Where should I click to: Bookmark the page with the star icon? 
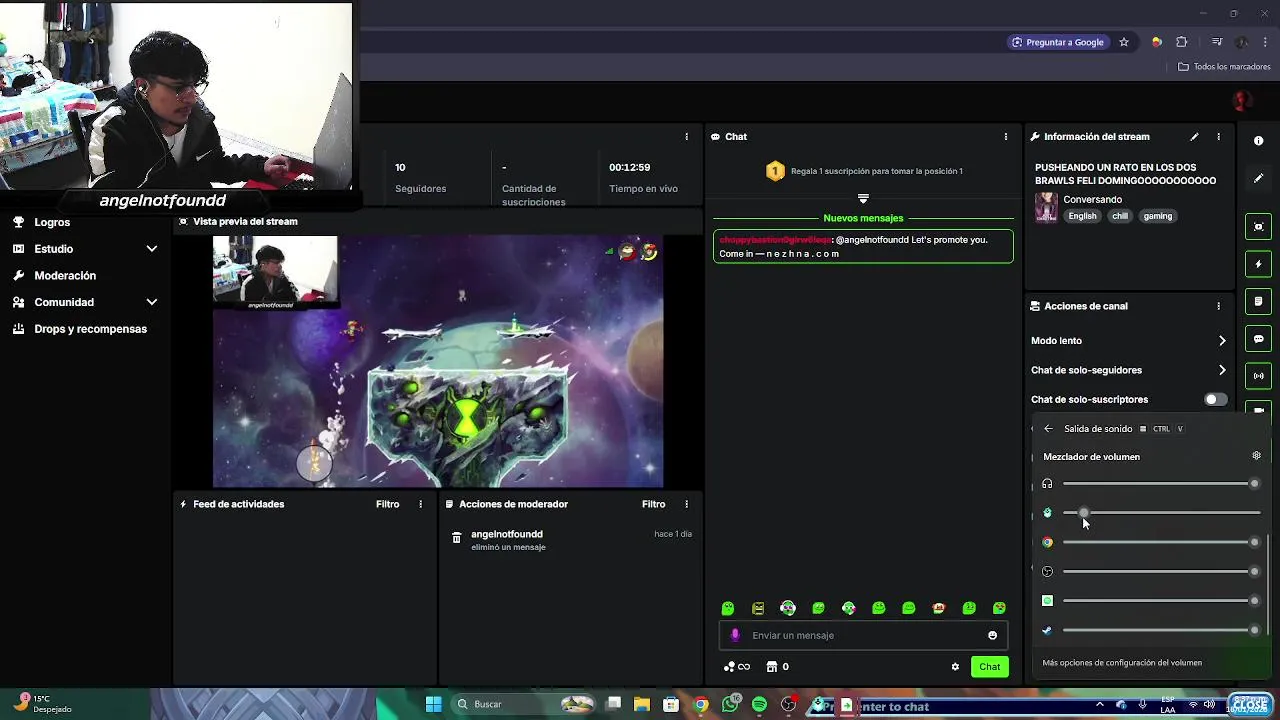click(x=1124, y=42)
